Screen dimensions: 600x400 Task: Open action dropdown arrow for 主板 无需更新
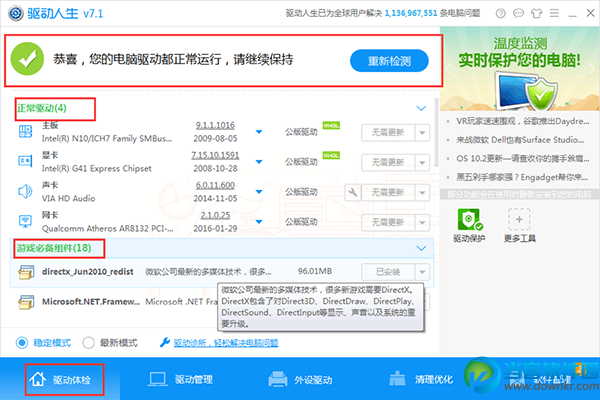[422, 133]
